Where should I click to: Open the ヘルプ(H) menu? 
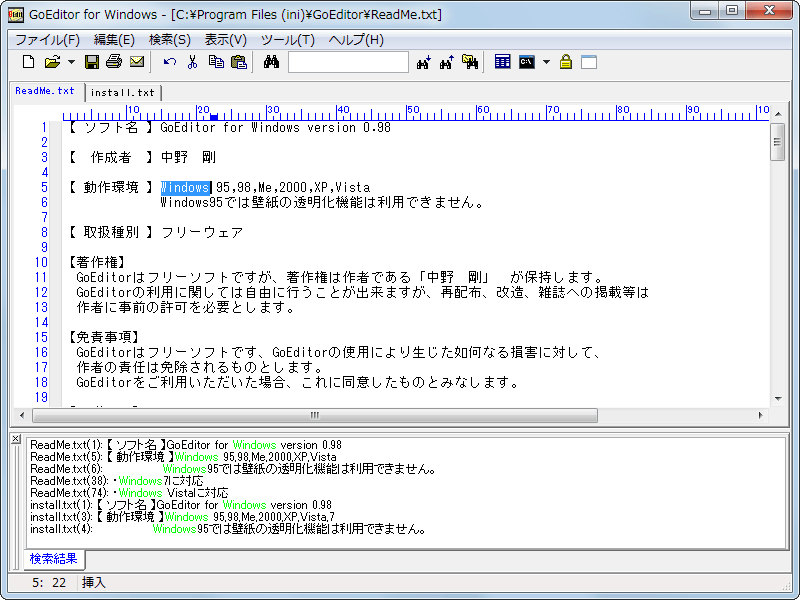356,40
